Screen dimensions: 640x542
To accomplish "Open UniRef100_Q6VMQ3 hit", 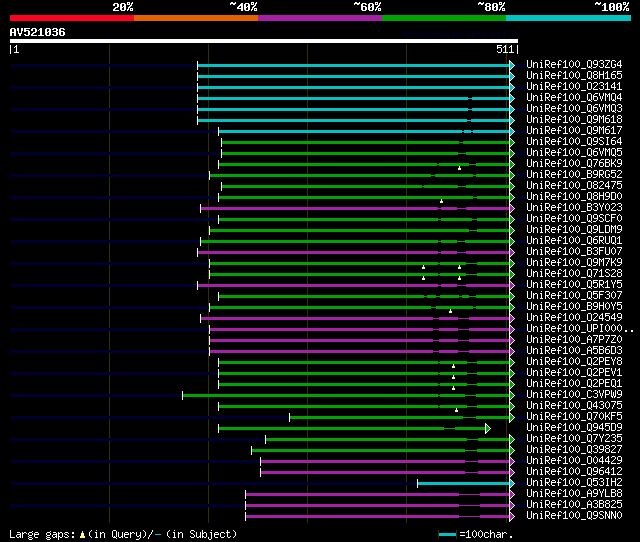I will (574, 109).
